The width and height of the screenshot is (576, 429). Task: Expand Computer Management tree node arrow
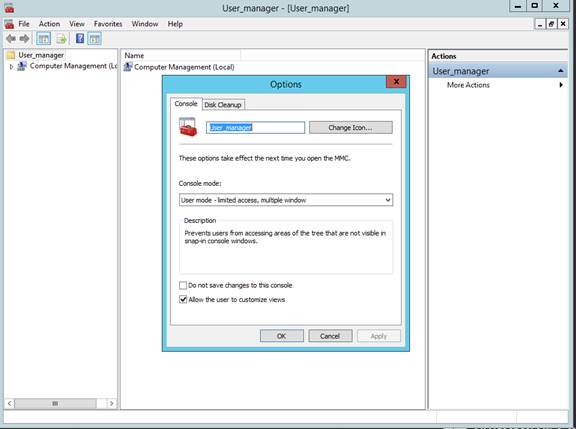[11, 66]
